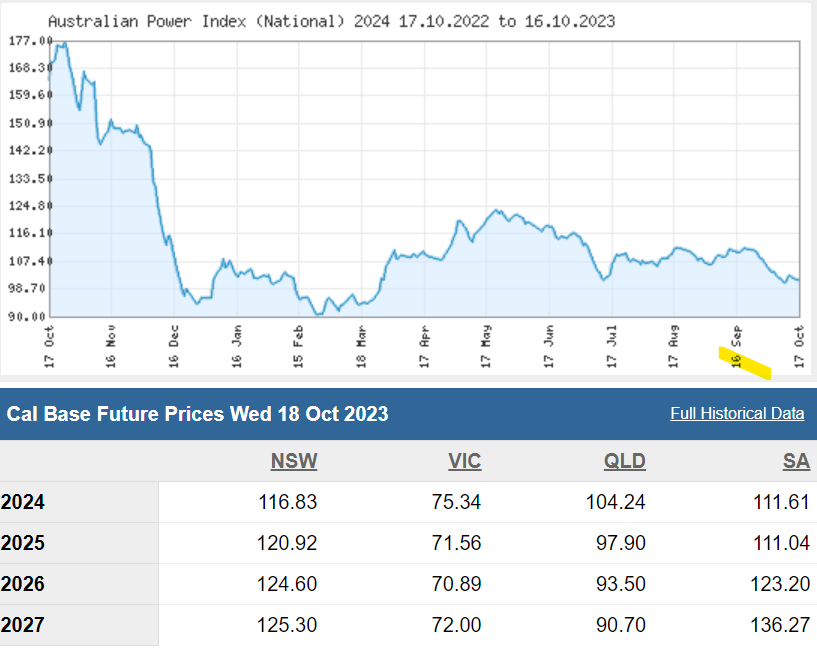The width and height of the screenshot is (817, 648).
Task: Select the 2024 row label
Action: click(x=23, y=502)
